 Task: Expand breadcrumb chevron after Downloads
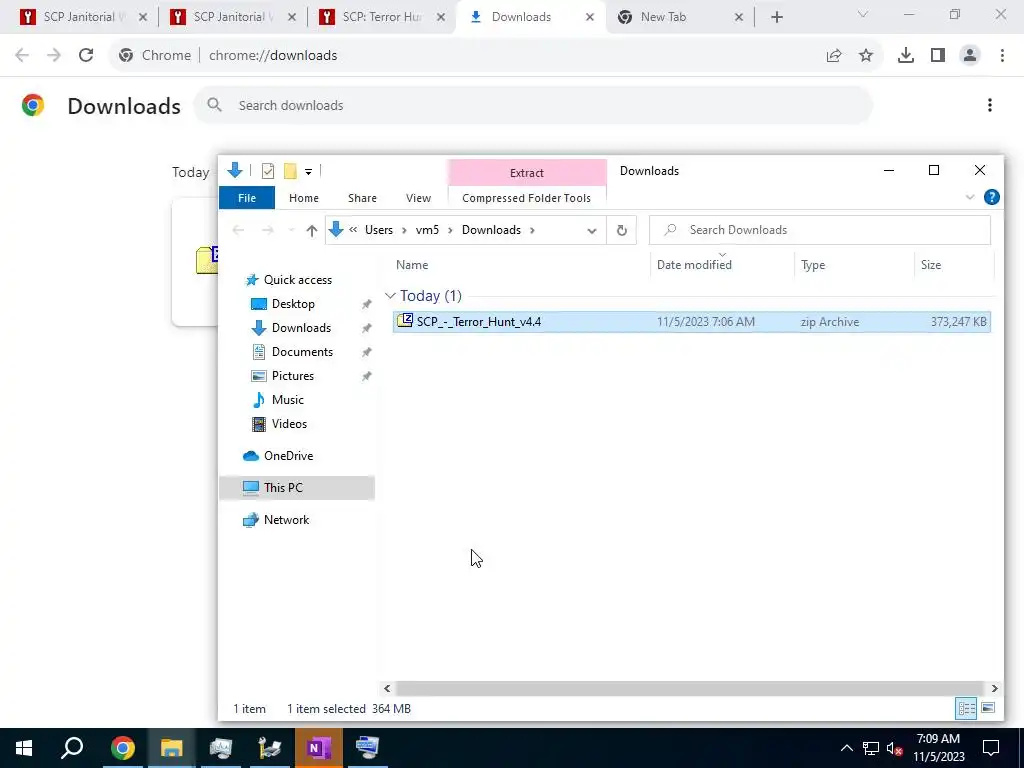[532, 230]
